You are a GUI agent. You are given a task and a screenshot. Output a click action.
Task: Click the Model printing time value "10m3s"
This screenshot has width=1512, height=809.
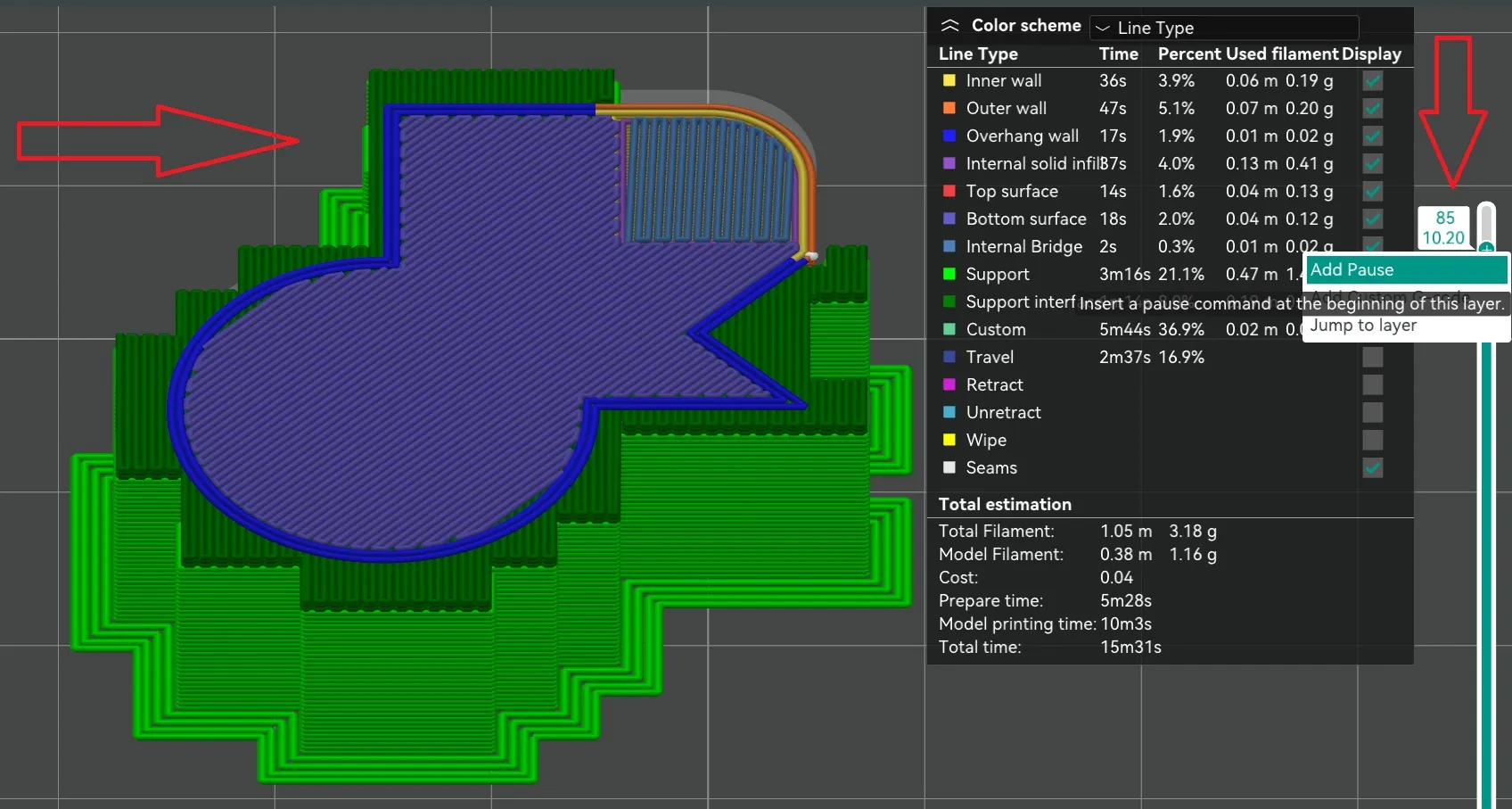tap(1126, 623)
